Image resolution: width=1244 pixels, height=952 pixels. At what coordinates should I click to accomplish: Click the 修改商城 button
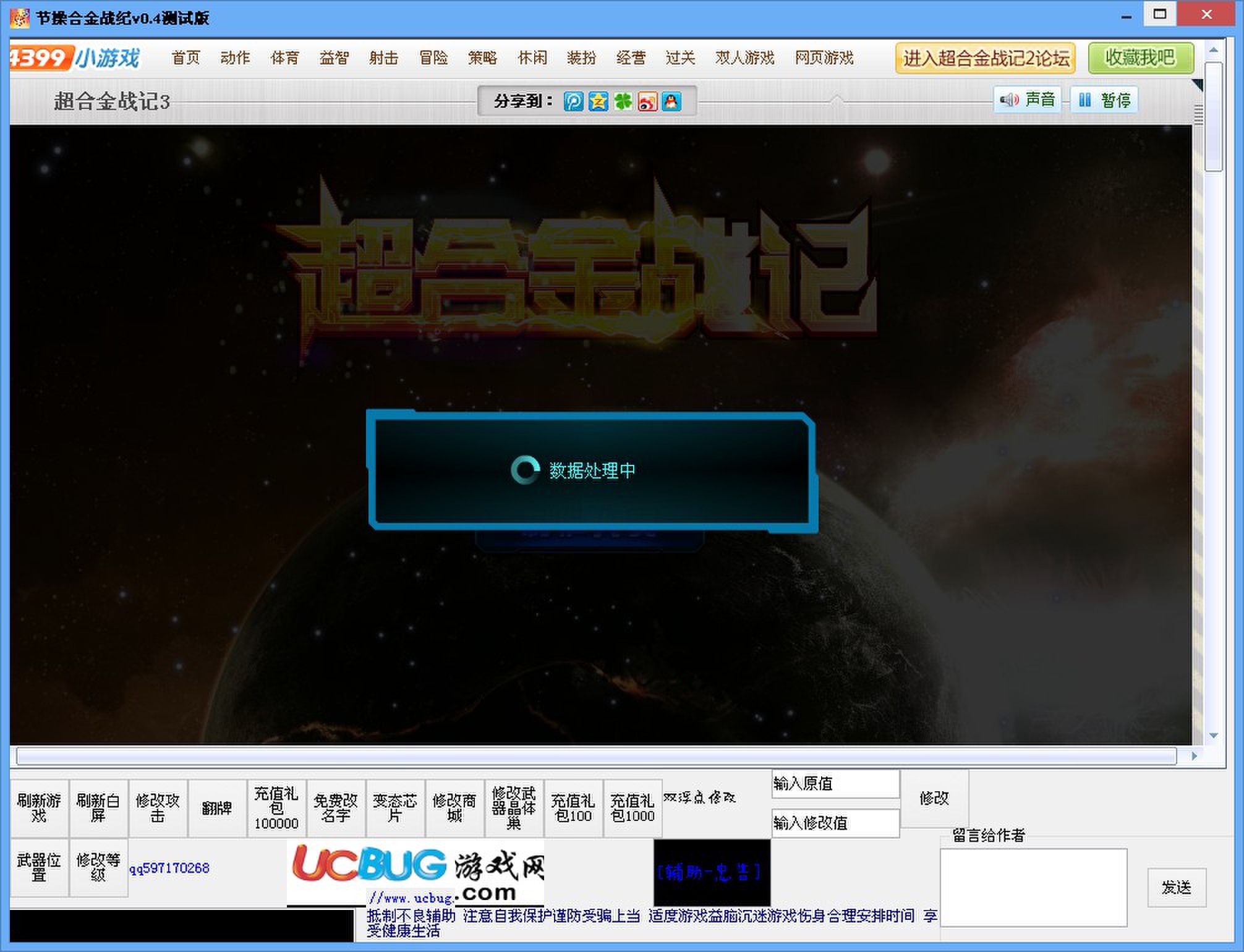[x=454, y=808]
